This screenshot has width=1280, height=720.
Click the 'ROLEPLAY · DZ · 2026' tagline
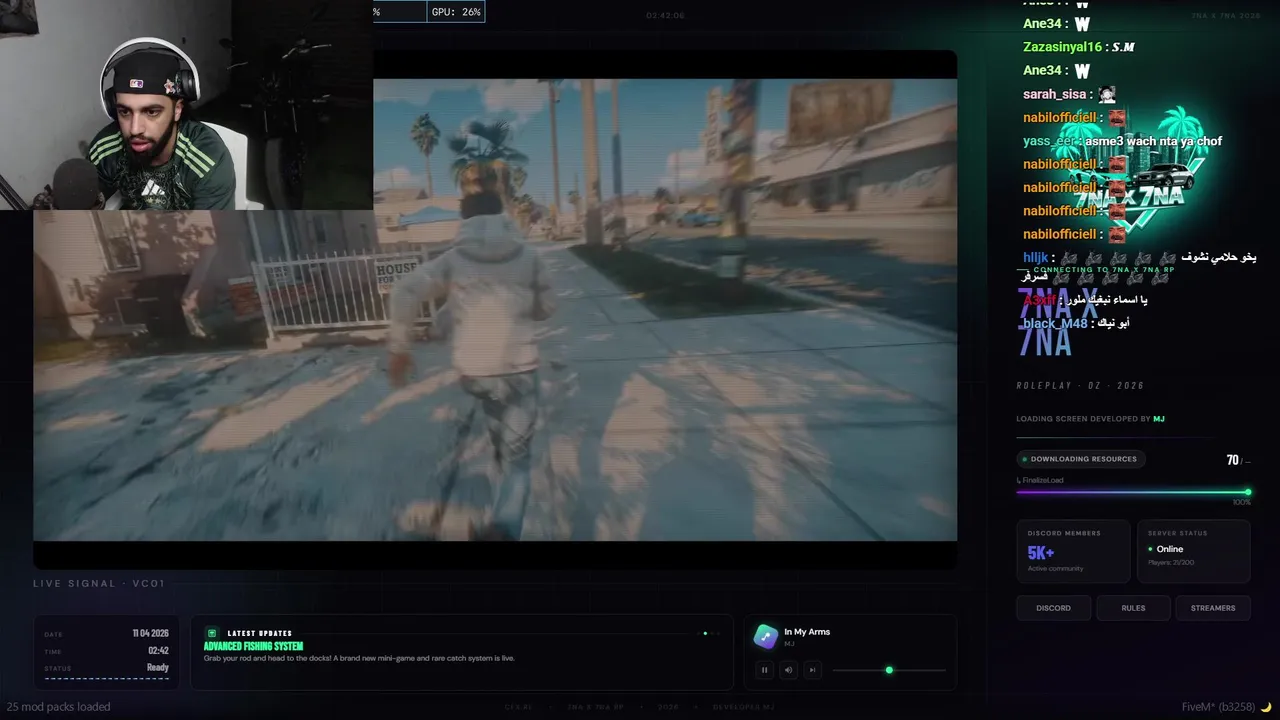1080,386
